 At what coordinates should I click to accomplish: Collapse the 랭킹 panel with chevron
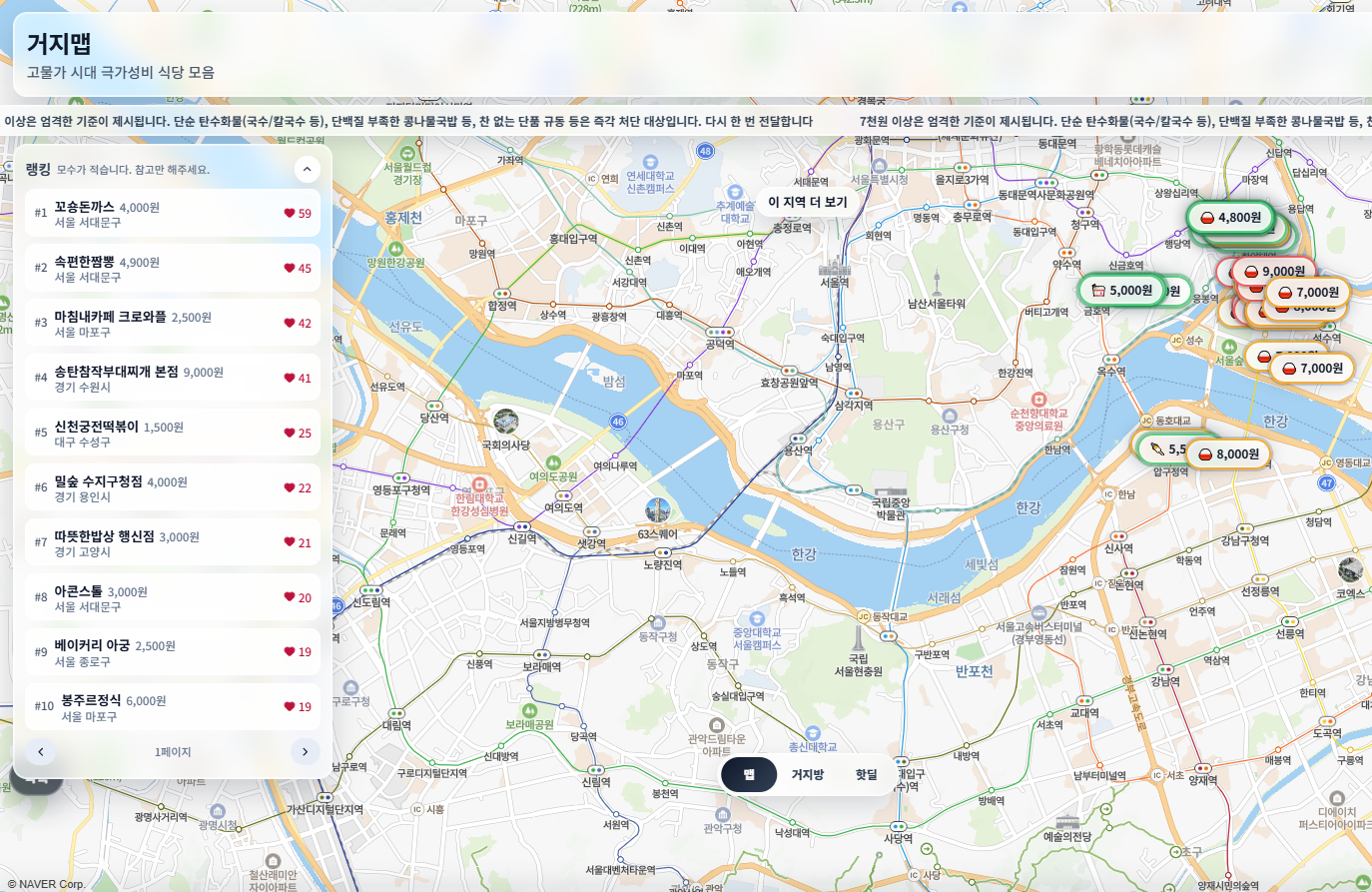307,170
